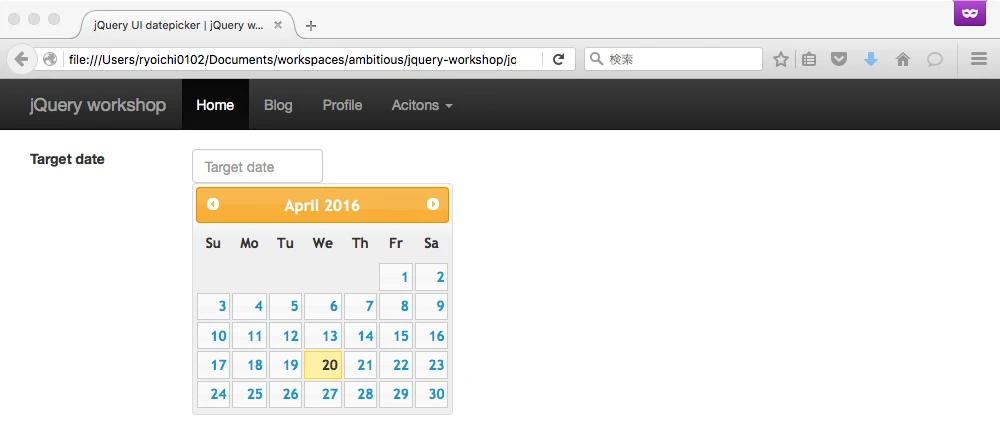This screenshot has width=1000, height=438.
Task: Bookmark this page with star icon
Action: 781,60
